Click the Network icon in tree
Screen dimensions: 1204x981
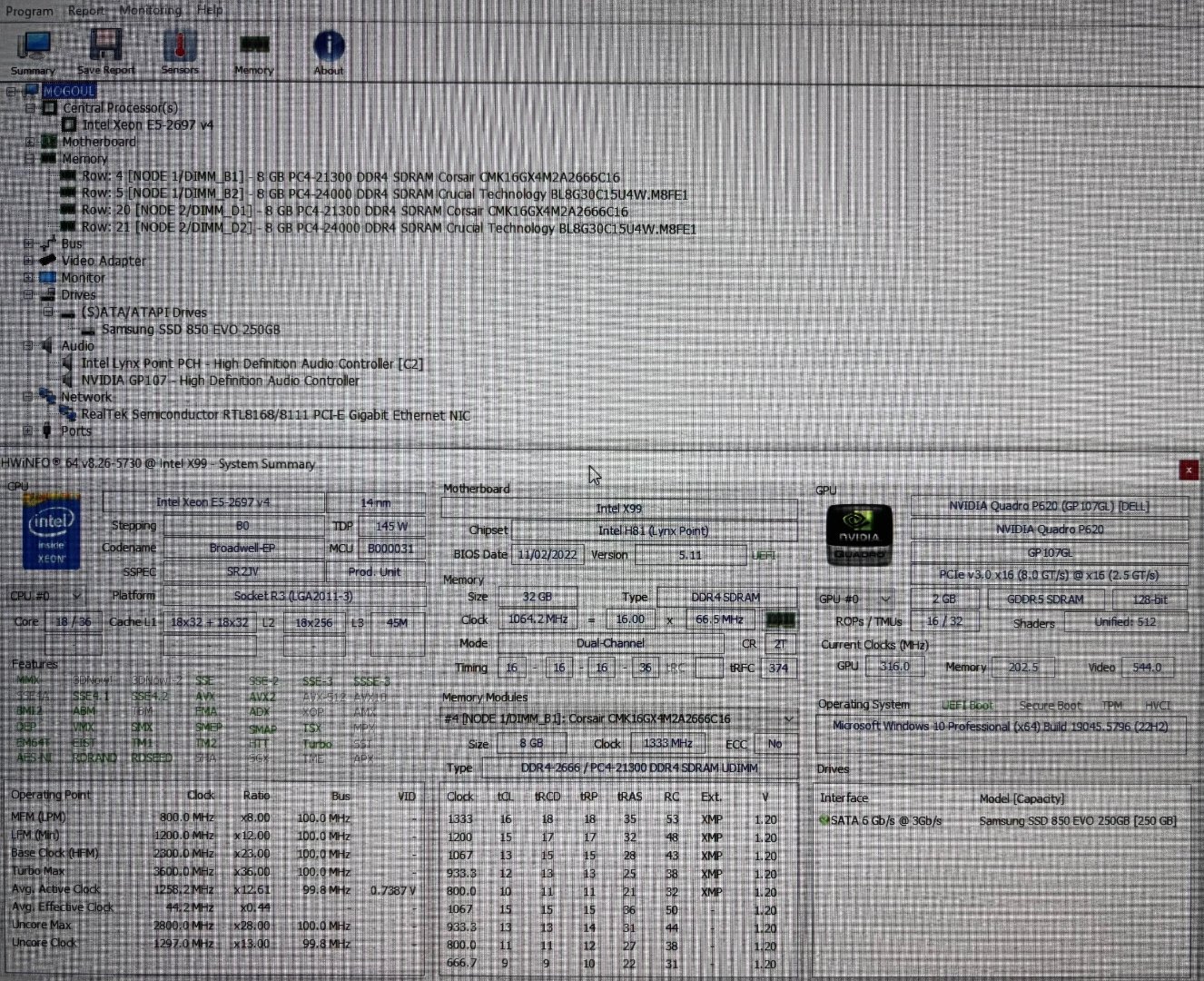47,397
